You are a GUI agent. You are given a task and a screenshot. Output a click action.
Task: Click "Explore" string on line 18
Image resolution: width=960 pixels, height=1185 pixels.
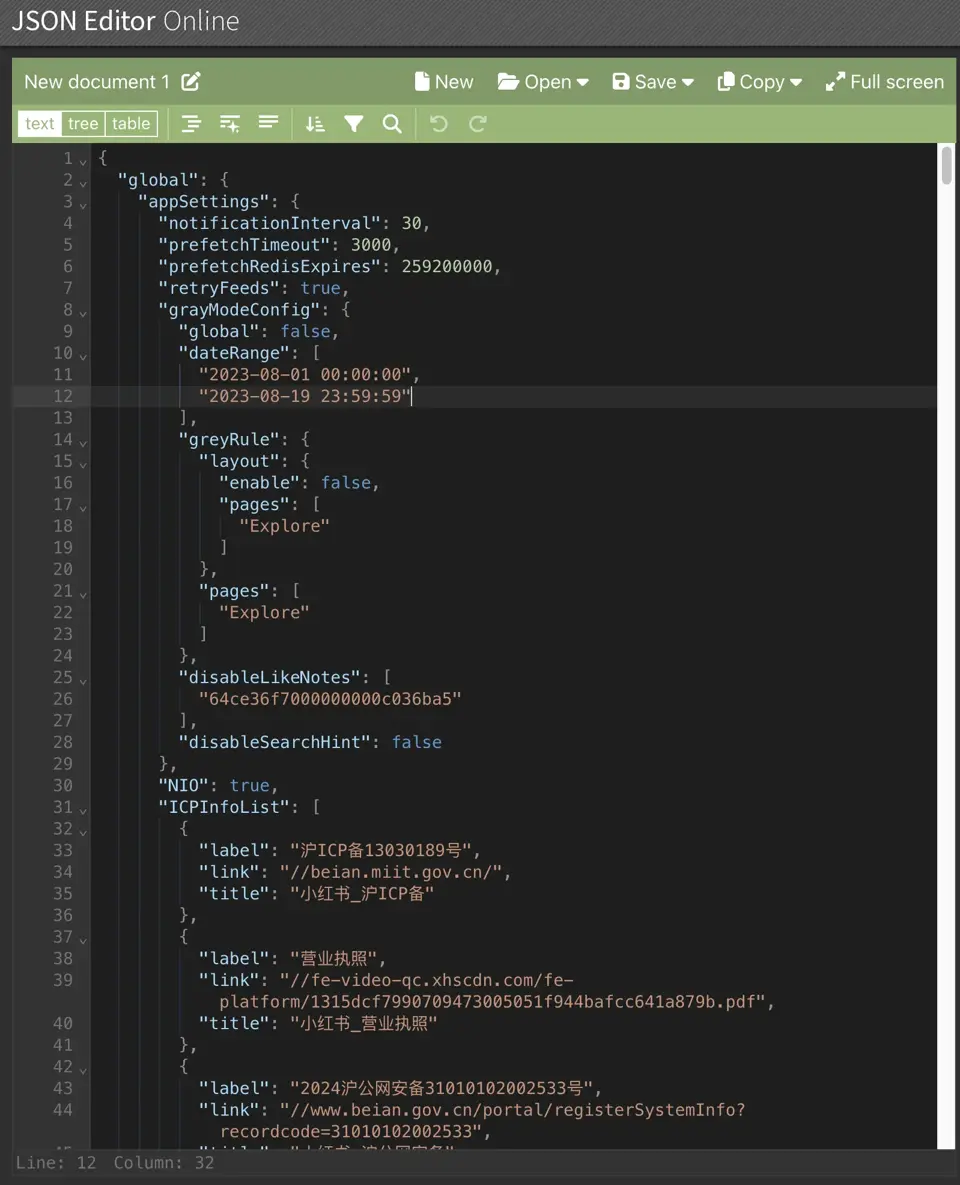(284, 526)
